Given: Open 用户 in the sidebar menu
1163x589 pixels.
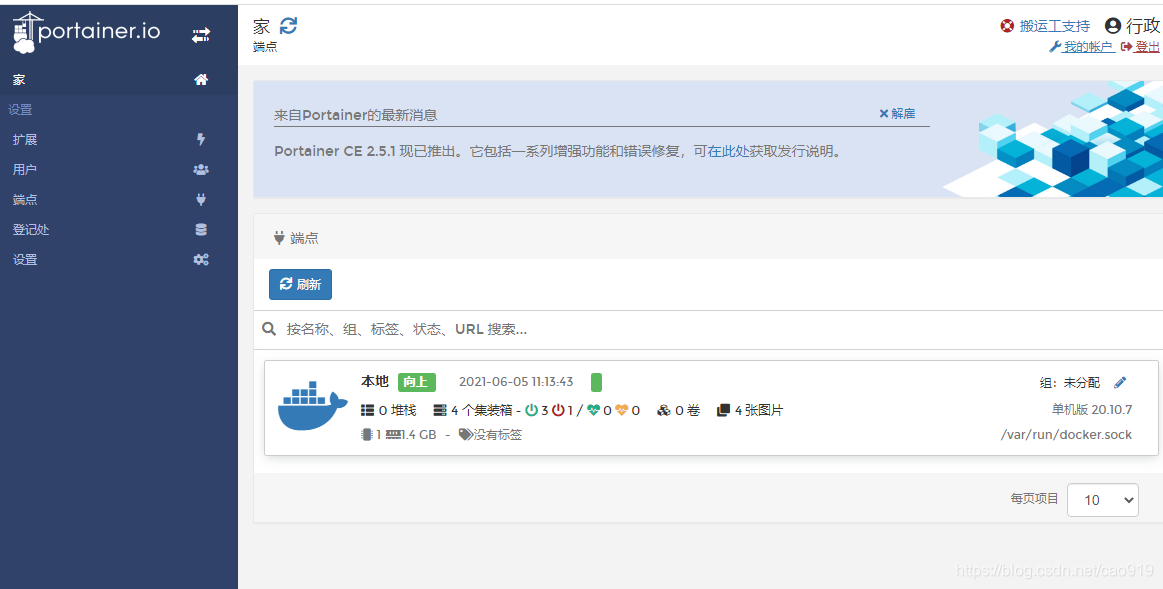Looking at the screenshot, I should tap(119, 169).
